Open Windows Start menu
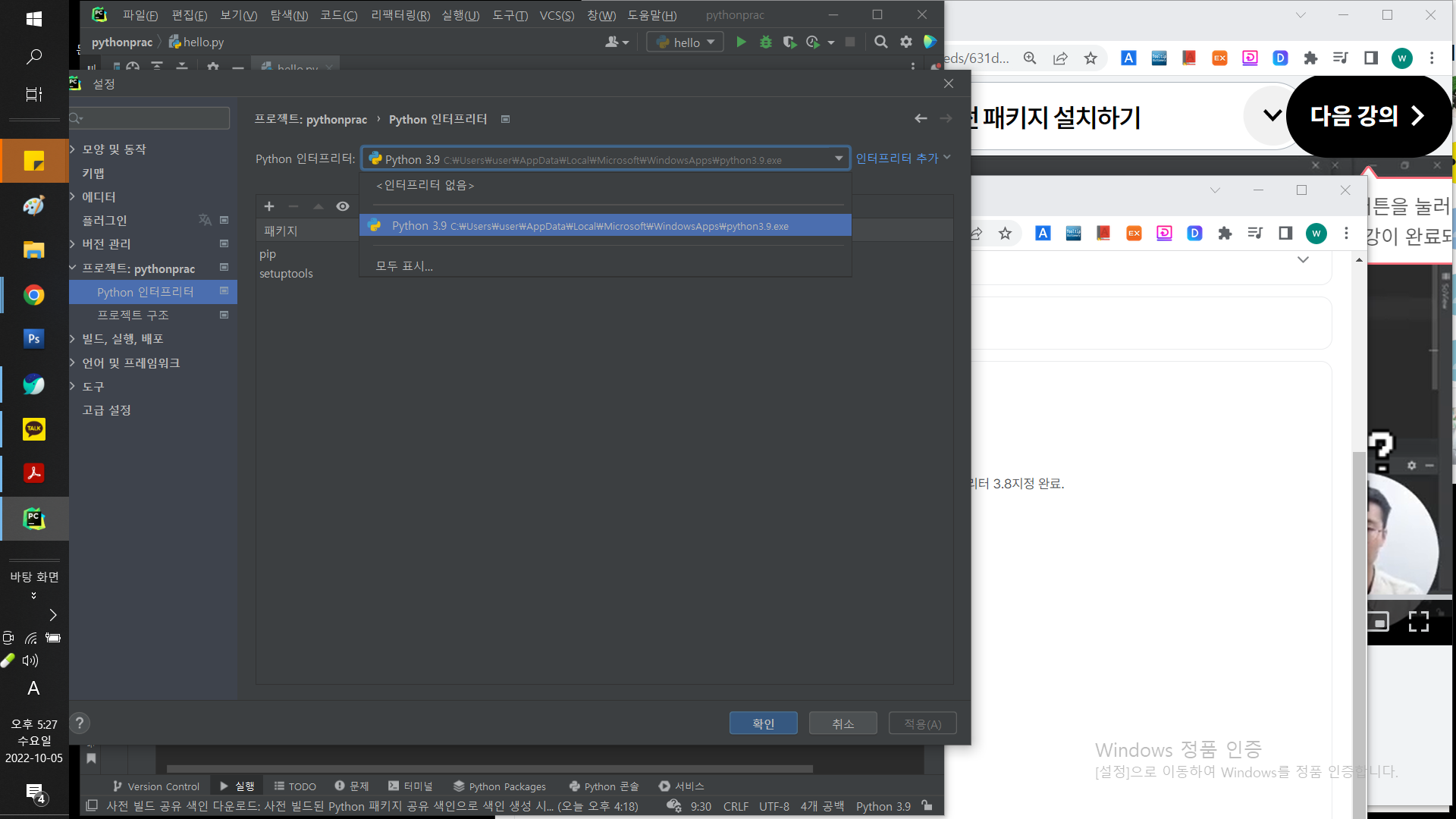This screenshot has width=1456, height=819. [x=34, y=19]
